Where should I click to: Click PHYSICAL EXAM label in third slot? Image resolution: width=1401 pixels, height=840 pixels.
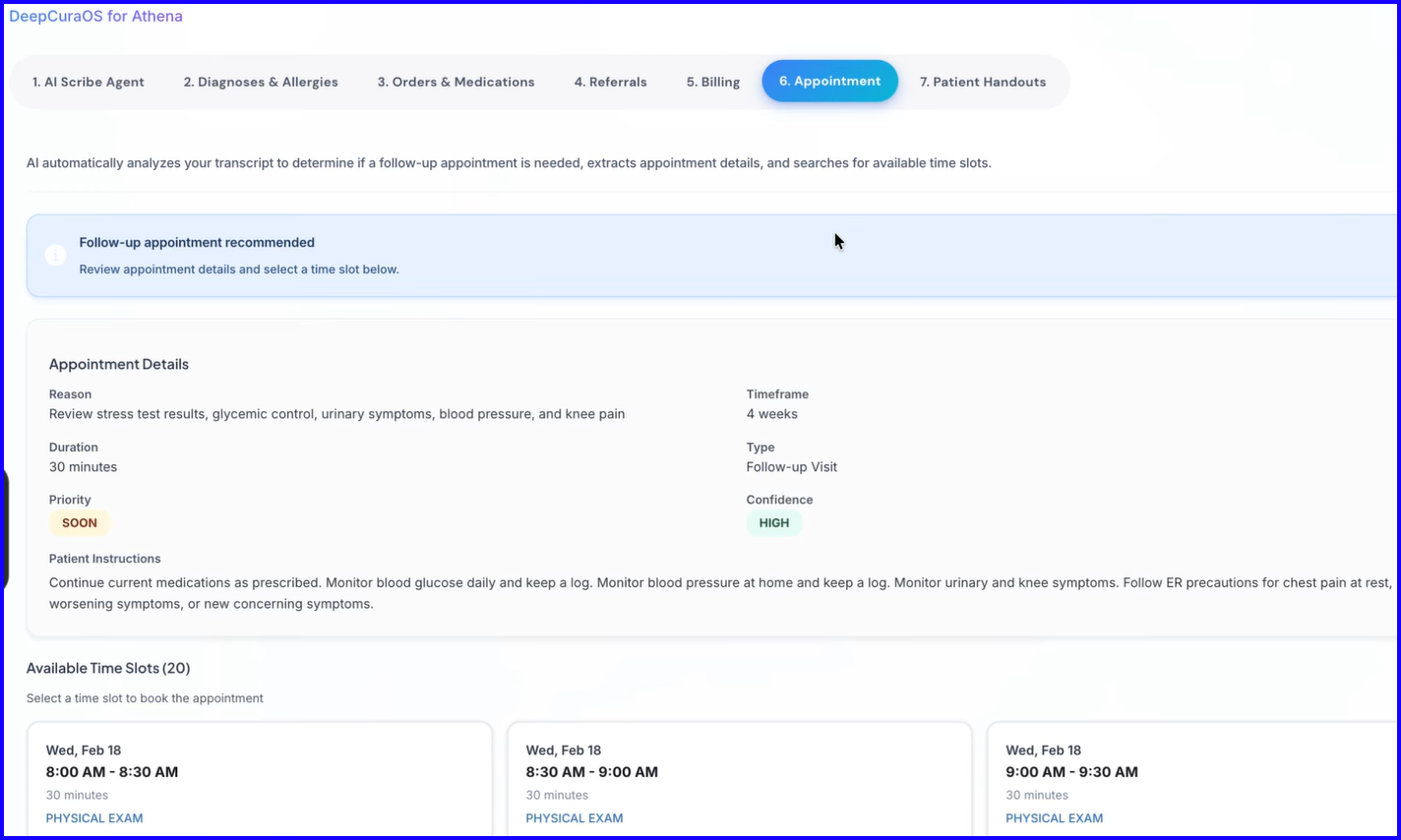pyautogui.click(x=1055, y=818)
